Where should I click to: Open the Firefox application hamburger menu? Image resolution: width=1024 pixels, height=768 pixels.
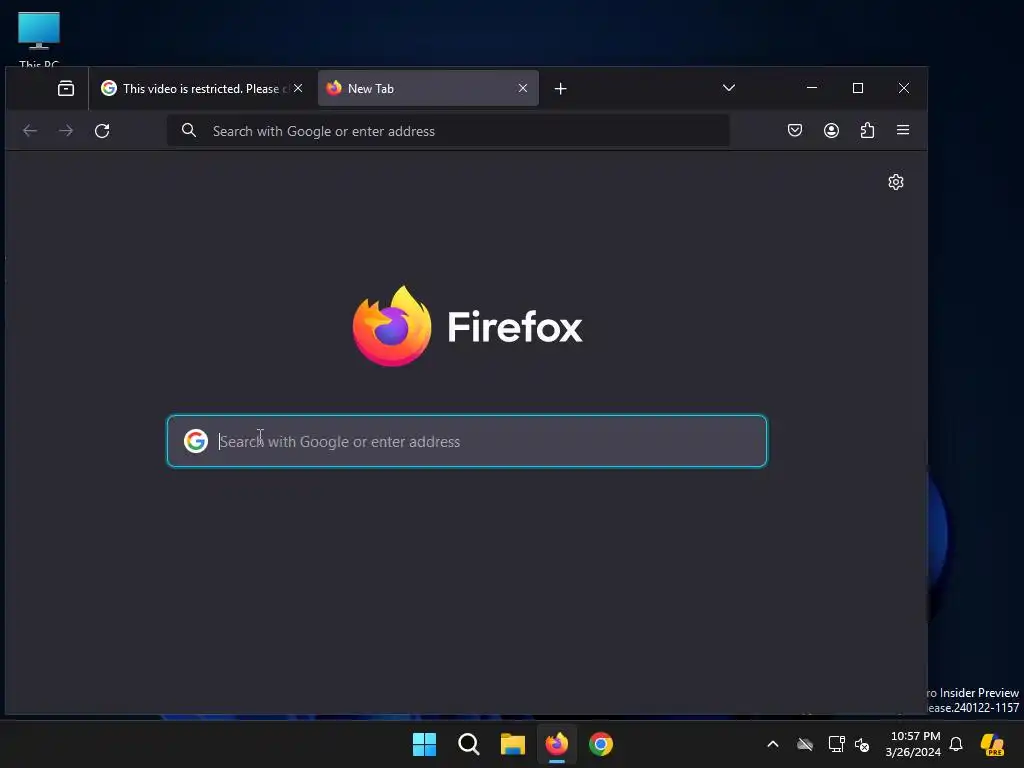903,130
